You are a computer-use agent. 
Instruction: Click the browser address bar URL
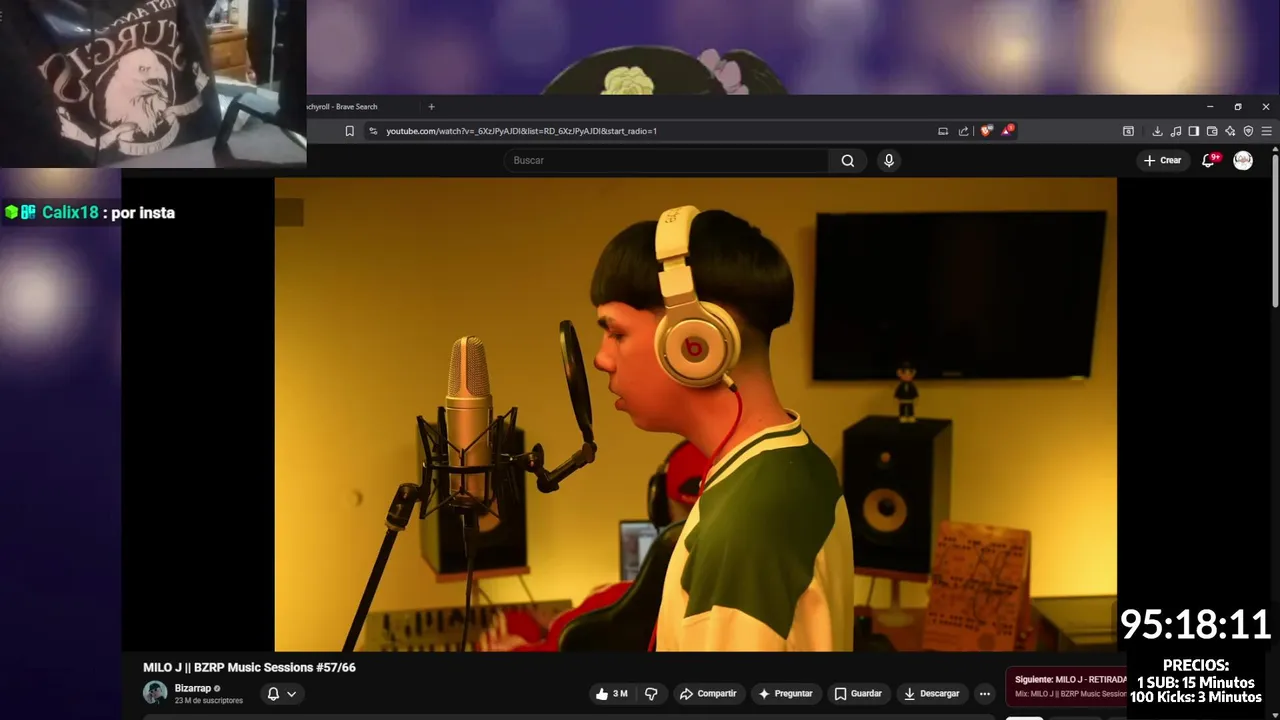coord(522,131)
